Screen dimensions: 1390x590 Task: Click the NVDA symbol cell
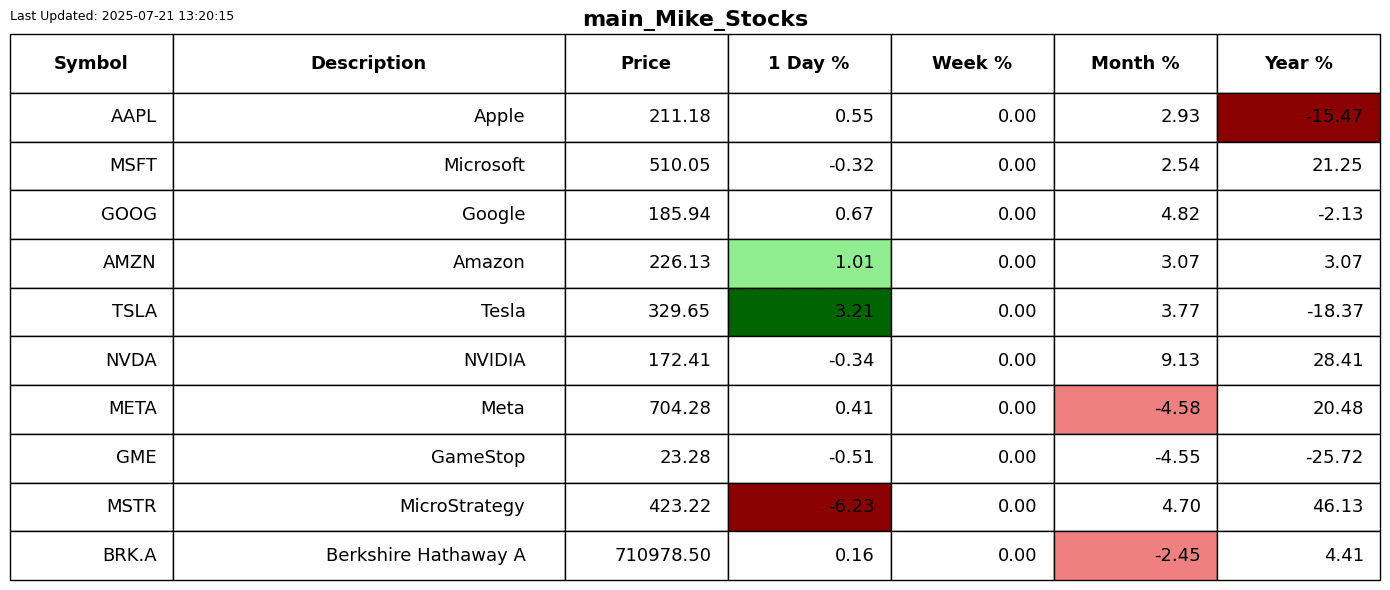[91, 361]
